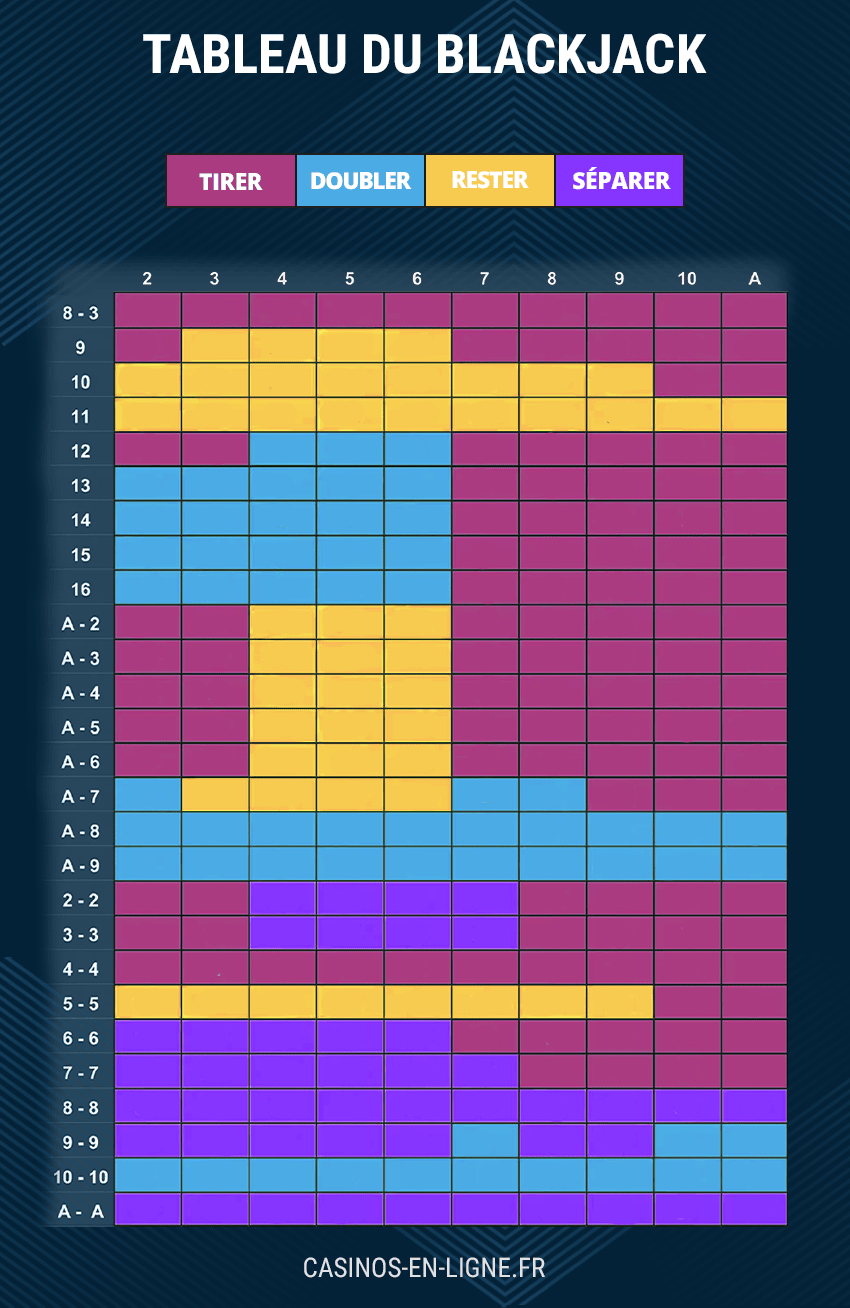
Task: Click the dealer column header 2
Action: (148, 279)
